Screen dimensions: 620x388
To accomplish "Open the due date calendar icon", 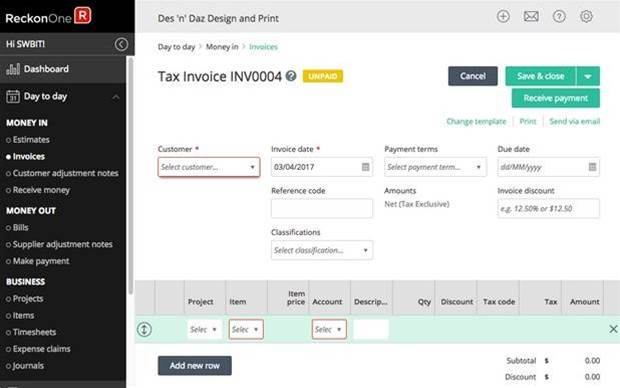I will pos(592,167).
